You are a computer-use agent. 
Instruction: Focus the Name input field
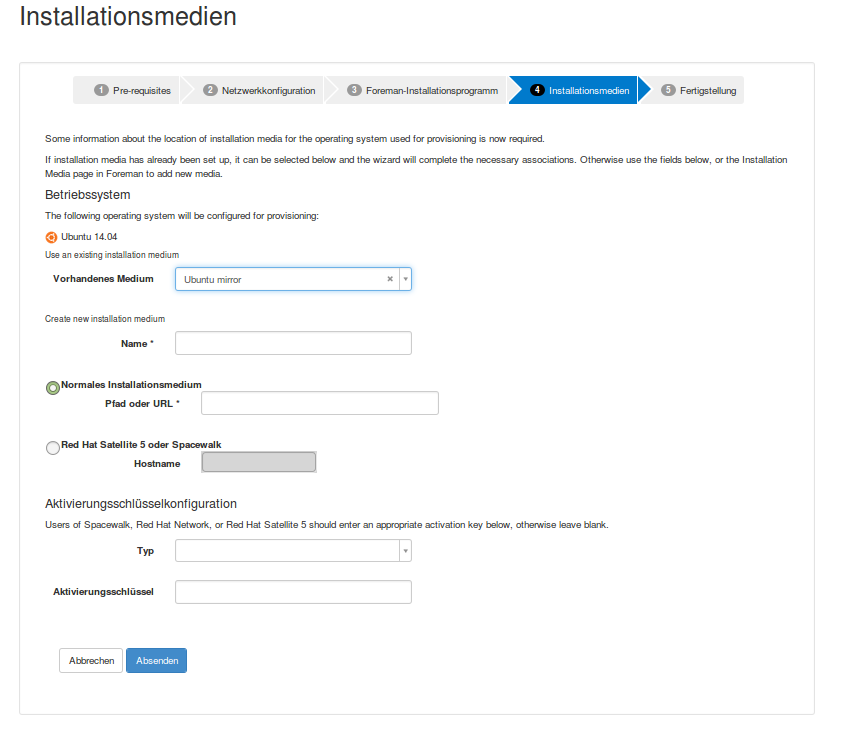(293, 343)
